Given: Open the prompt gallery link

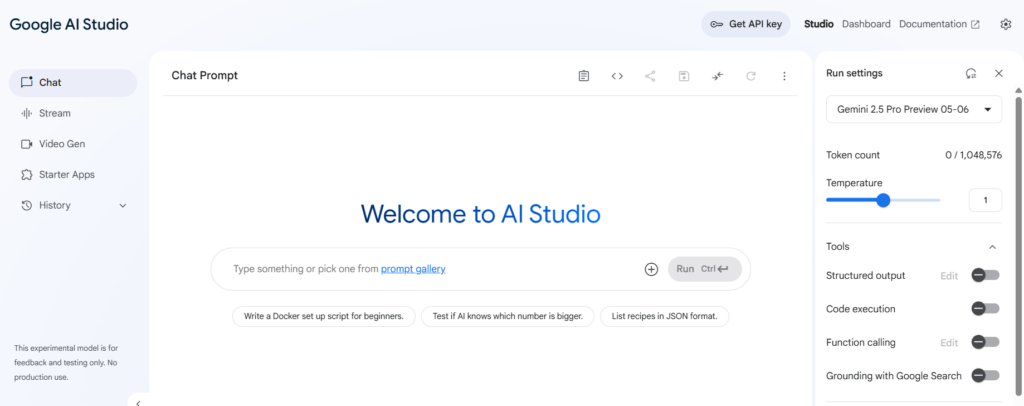Looking at the screenshot, I should 413,268.
